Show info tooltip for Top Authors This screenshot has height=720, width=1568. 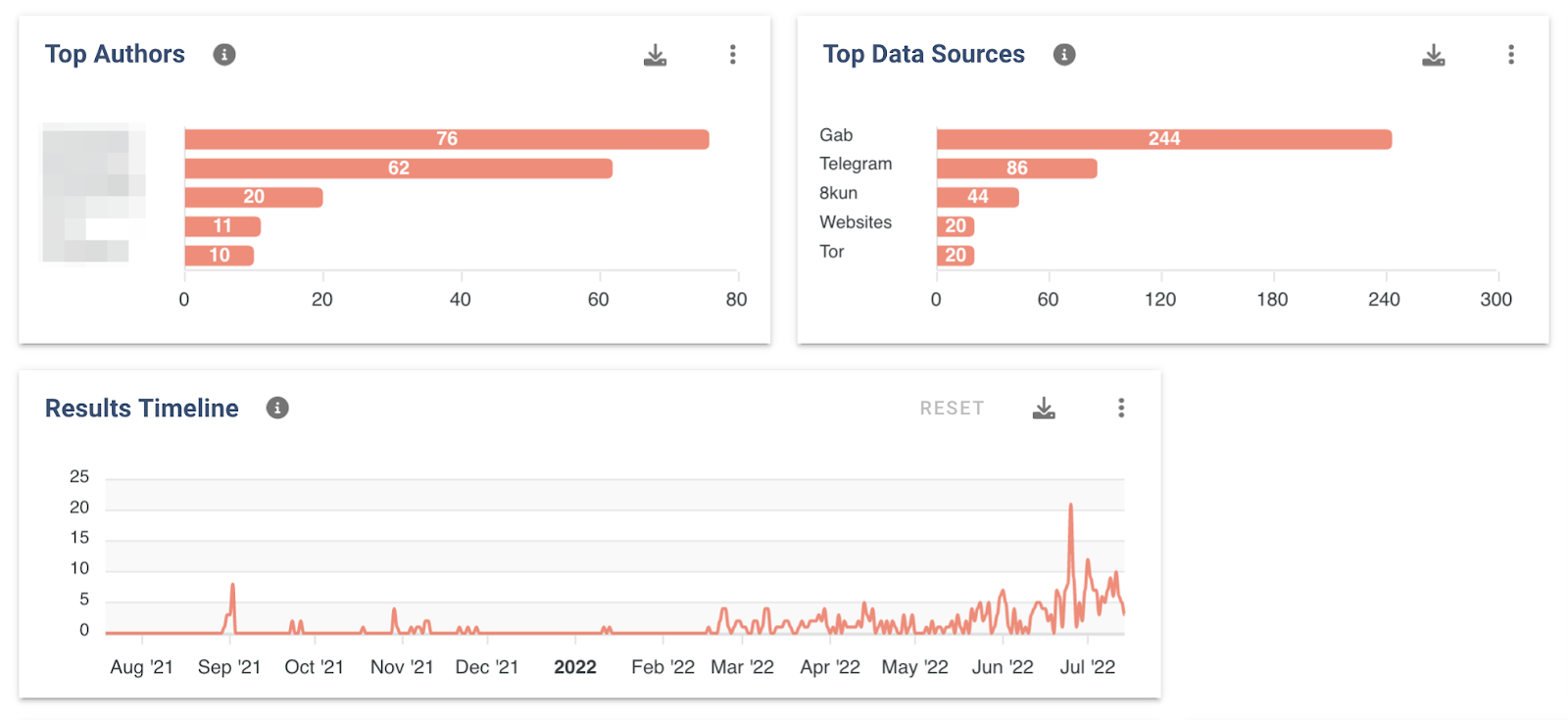click(x=224, y=55)
